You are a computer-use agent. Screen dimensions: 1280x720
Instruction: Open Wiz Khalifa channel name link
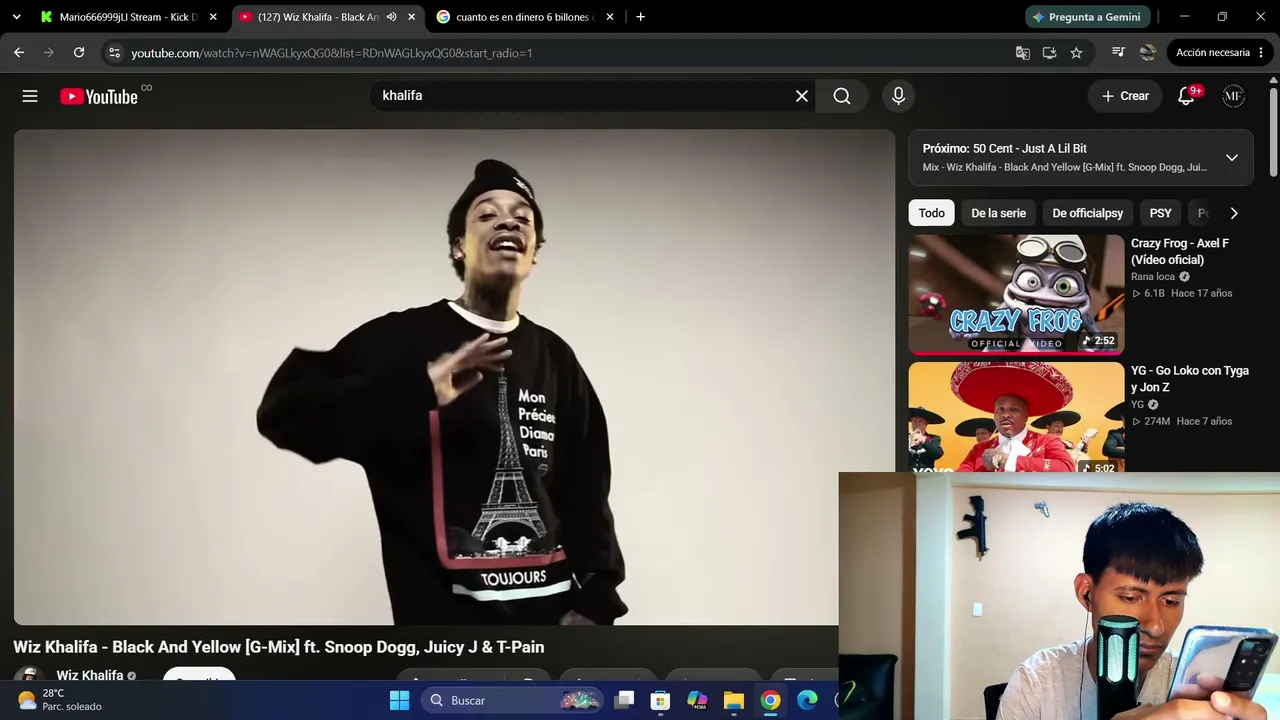tap(90, 675)
